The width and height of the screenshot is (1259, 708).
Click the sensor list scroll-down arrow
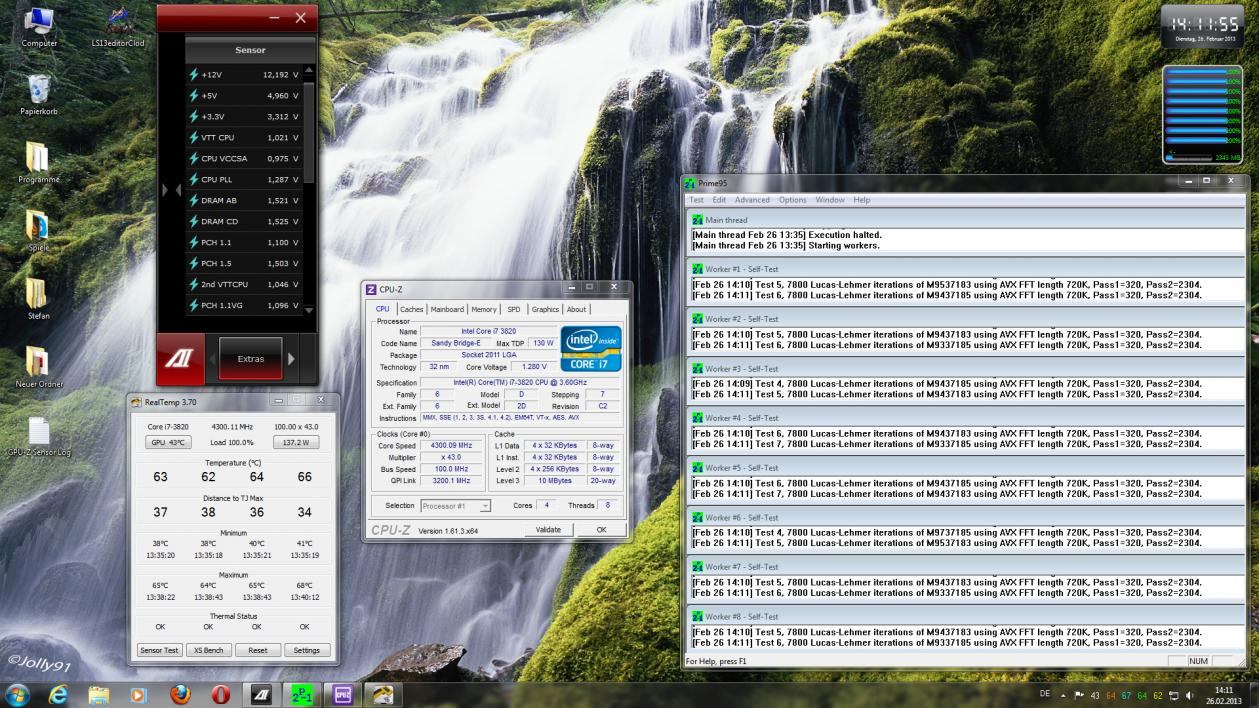(x=308, y=311)
